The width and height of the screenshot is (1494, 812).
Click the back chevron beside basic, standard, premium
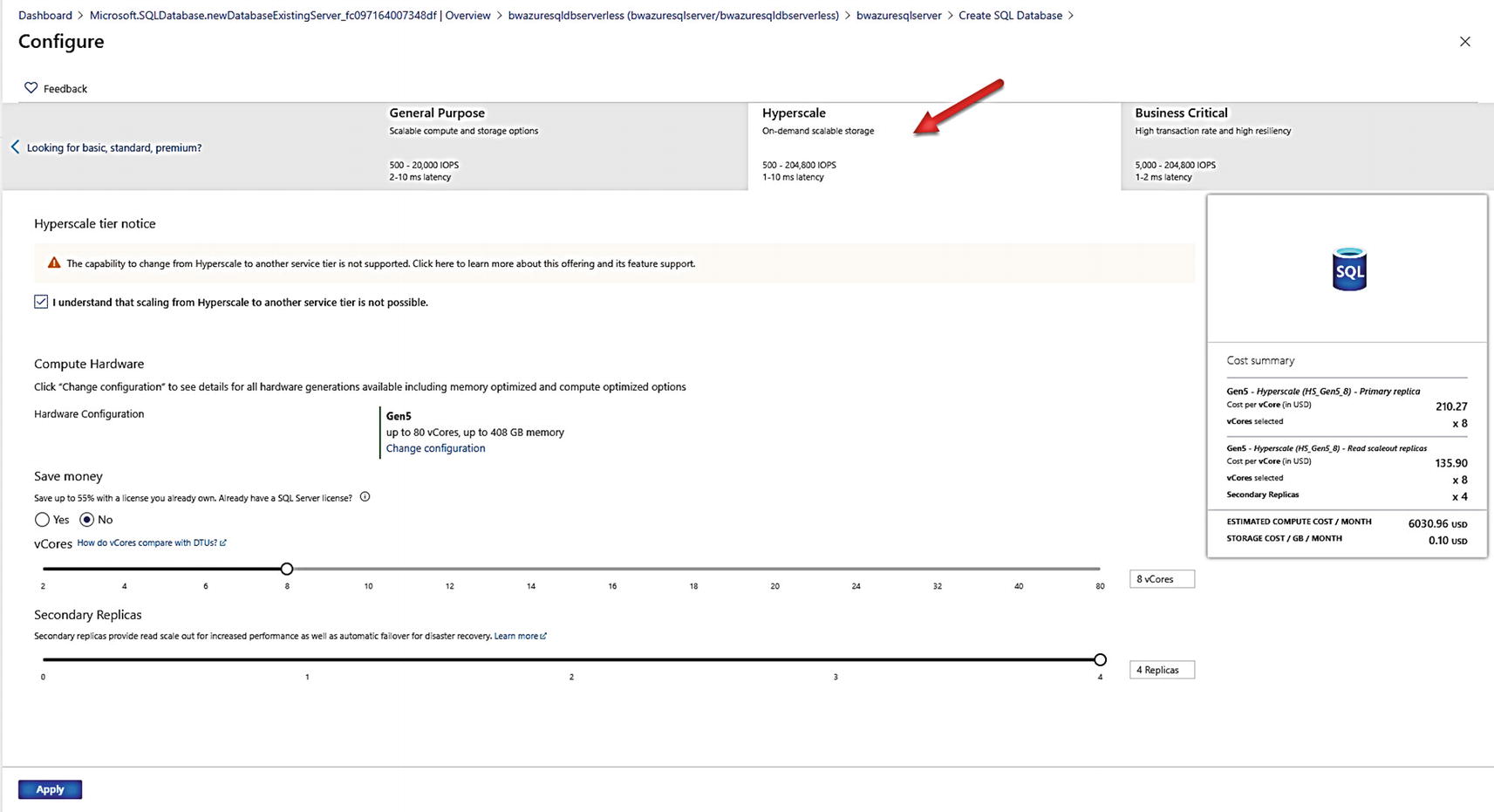15,147
